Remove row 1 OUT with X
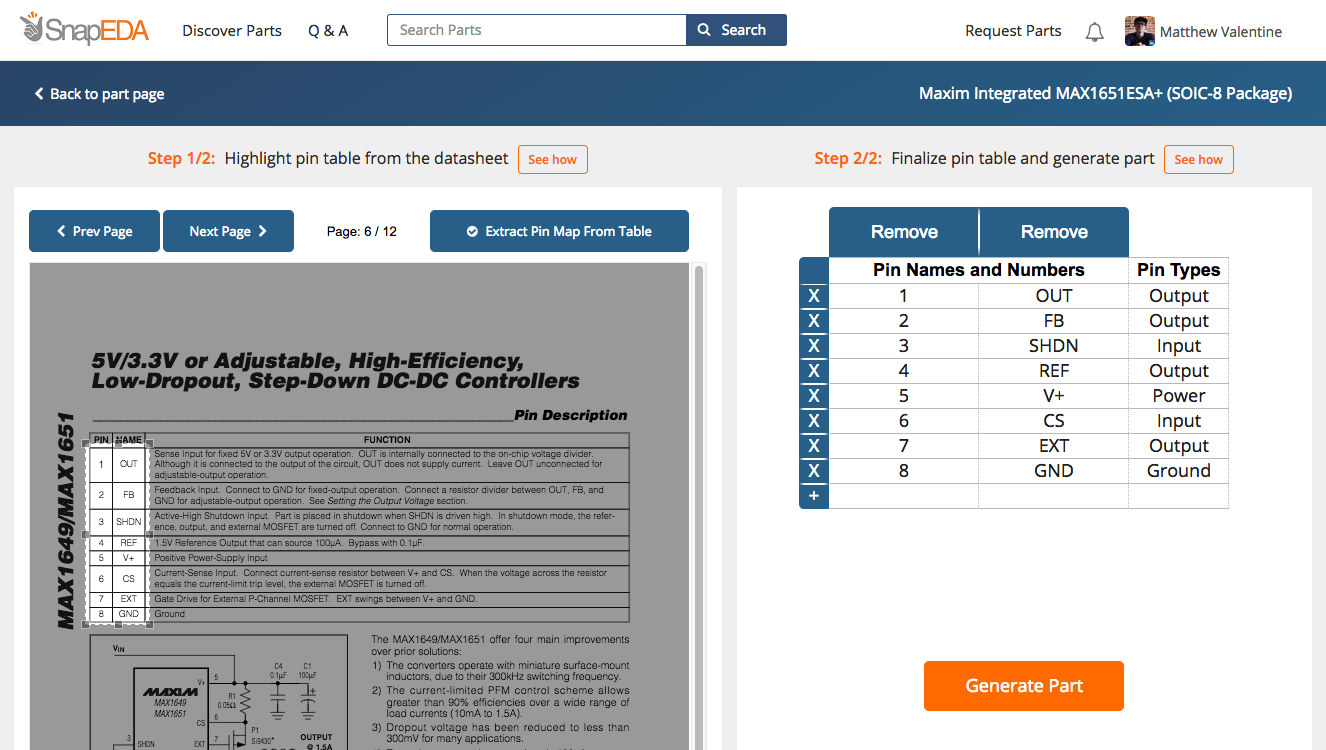The image size is (1326, 750). pos(814,296)
